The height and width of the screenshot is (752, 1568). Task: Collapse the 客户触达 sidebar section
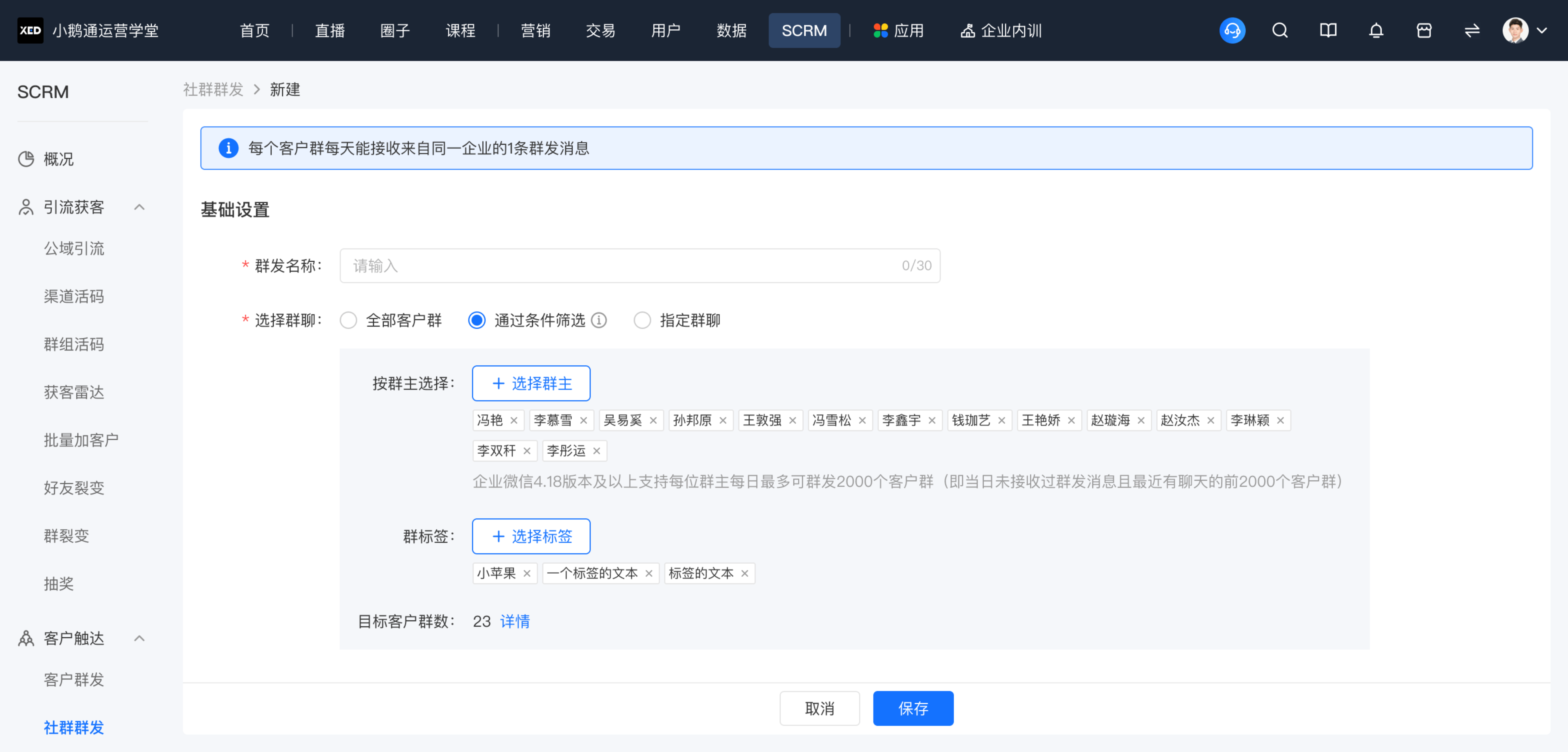point(139,639)
